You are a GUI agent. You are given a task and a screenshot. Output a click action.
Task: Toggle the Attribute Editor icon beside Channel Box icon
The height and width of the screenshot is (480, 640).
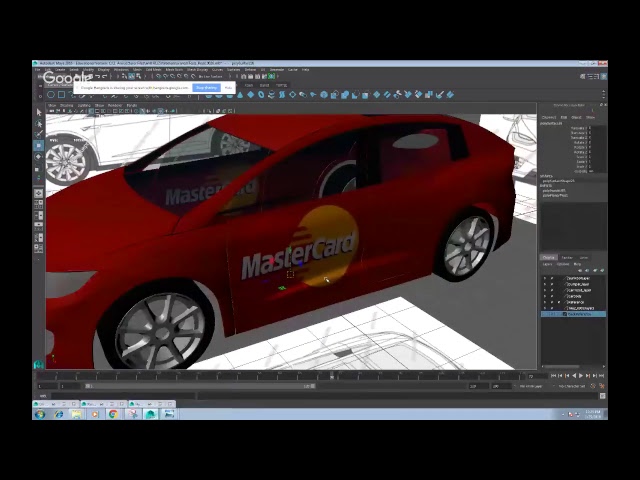596,76
